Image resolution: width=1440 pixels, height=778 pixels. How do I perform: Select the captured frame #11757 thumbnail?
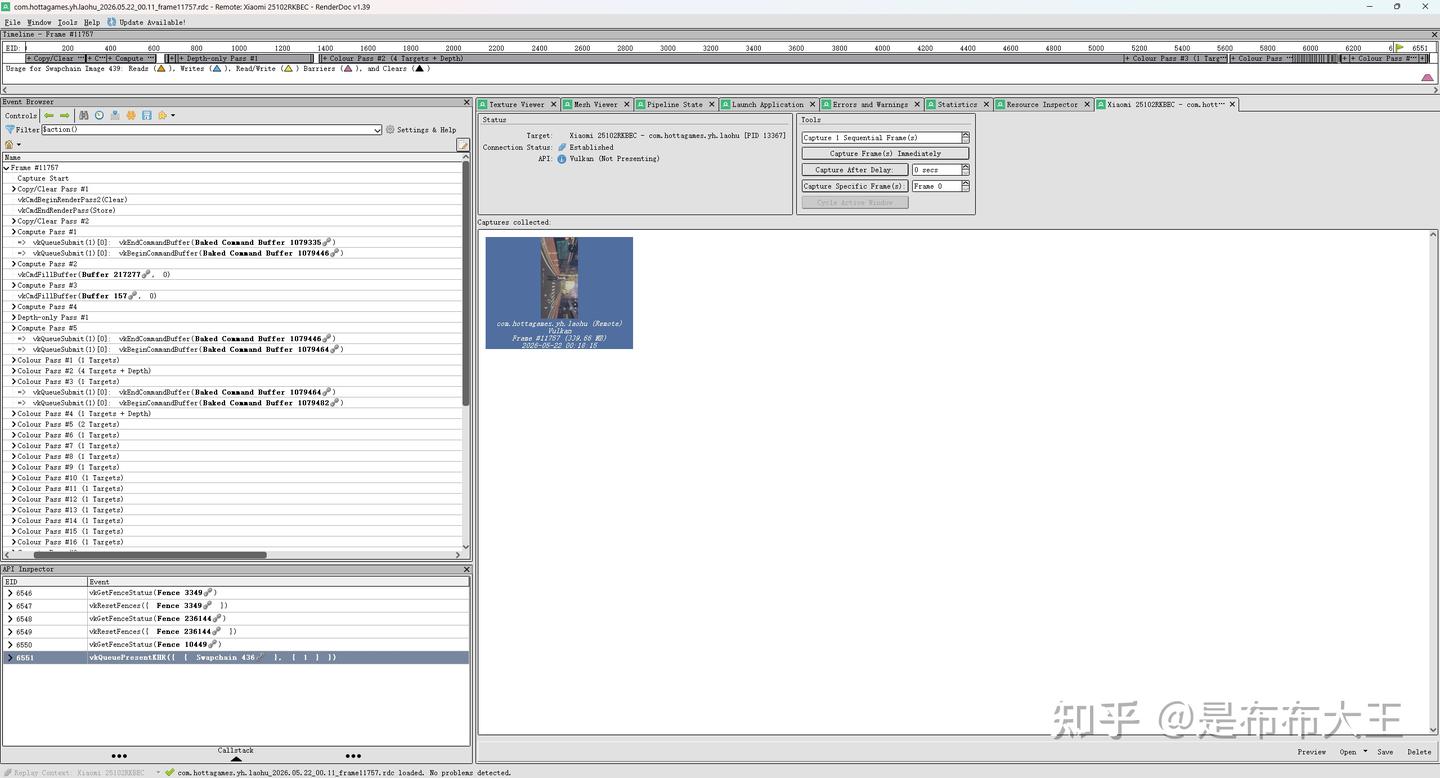tap(559, 293)
